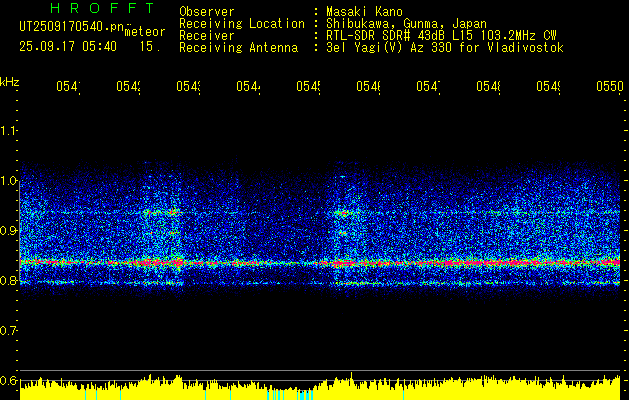
Task: Click the 0.7 kHz axis label
Action: (x=8, y=330)
